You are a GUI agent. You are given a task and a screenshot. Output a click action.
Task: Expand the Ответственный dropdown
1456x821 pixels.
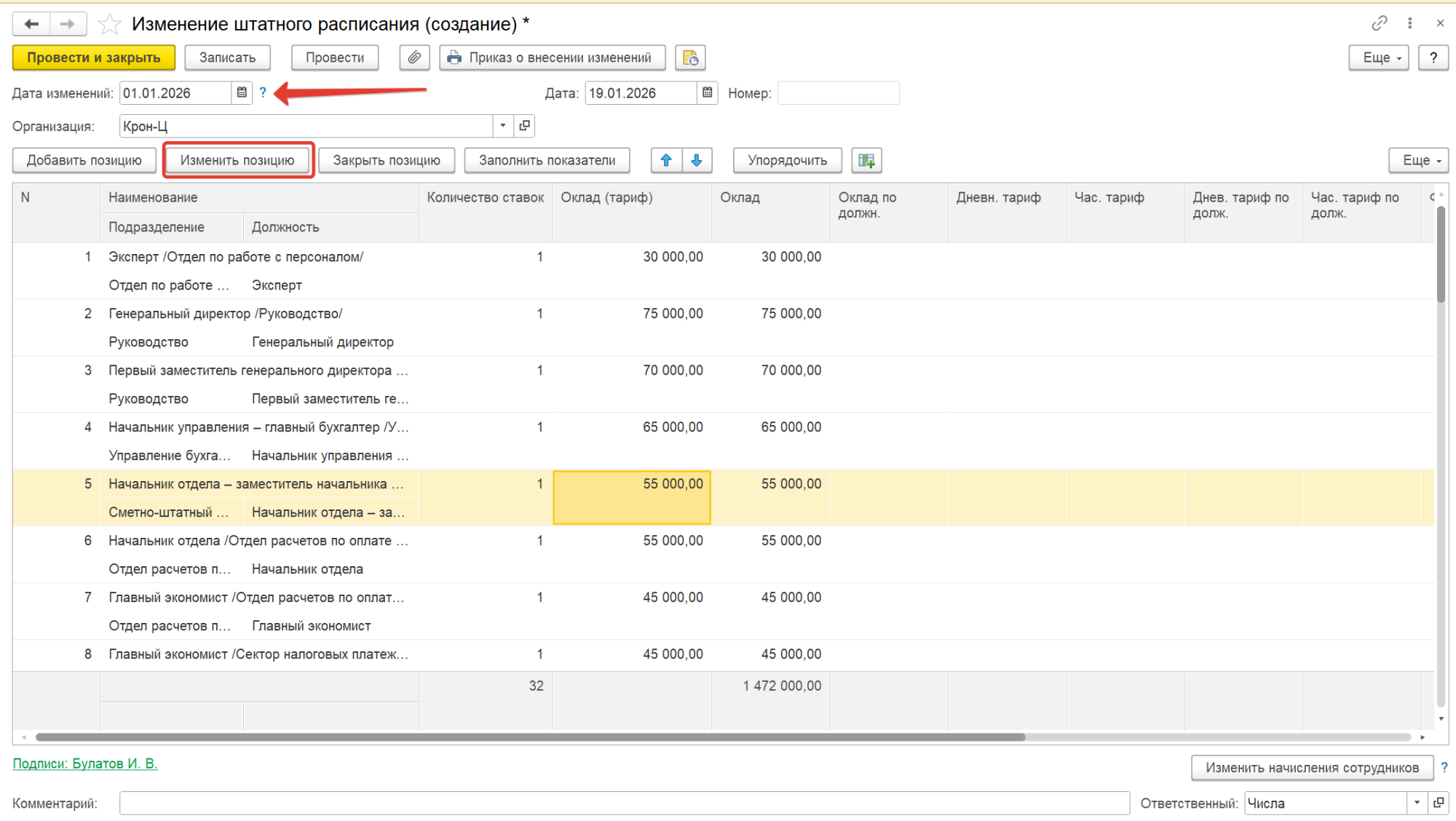(1417, 803)
